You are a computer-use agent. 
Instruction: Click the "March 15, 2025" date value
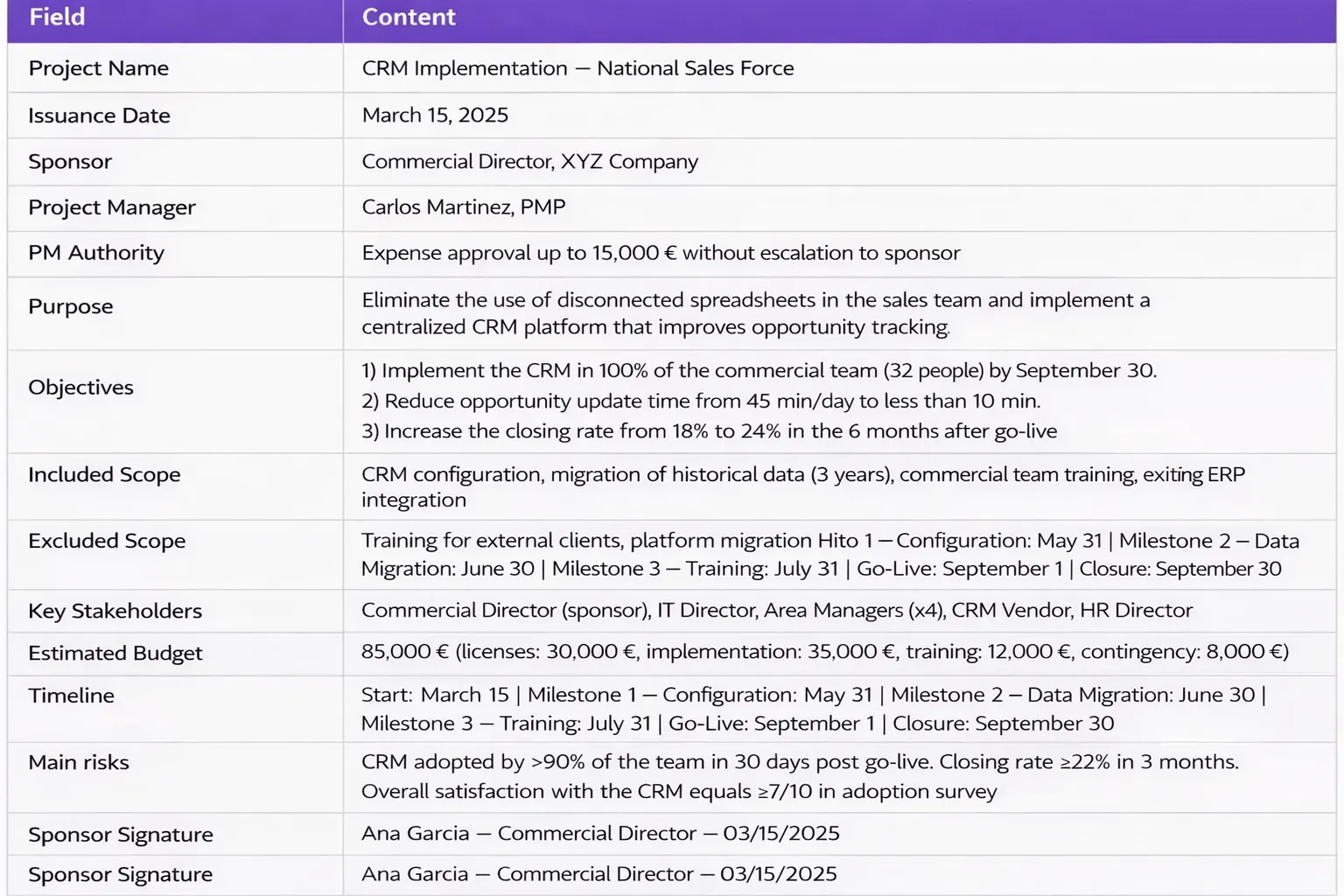[435, 115]
